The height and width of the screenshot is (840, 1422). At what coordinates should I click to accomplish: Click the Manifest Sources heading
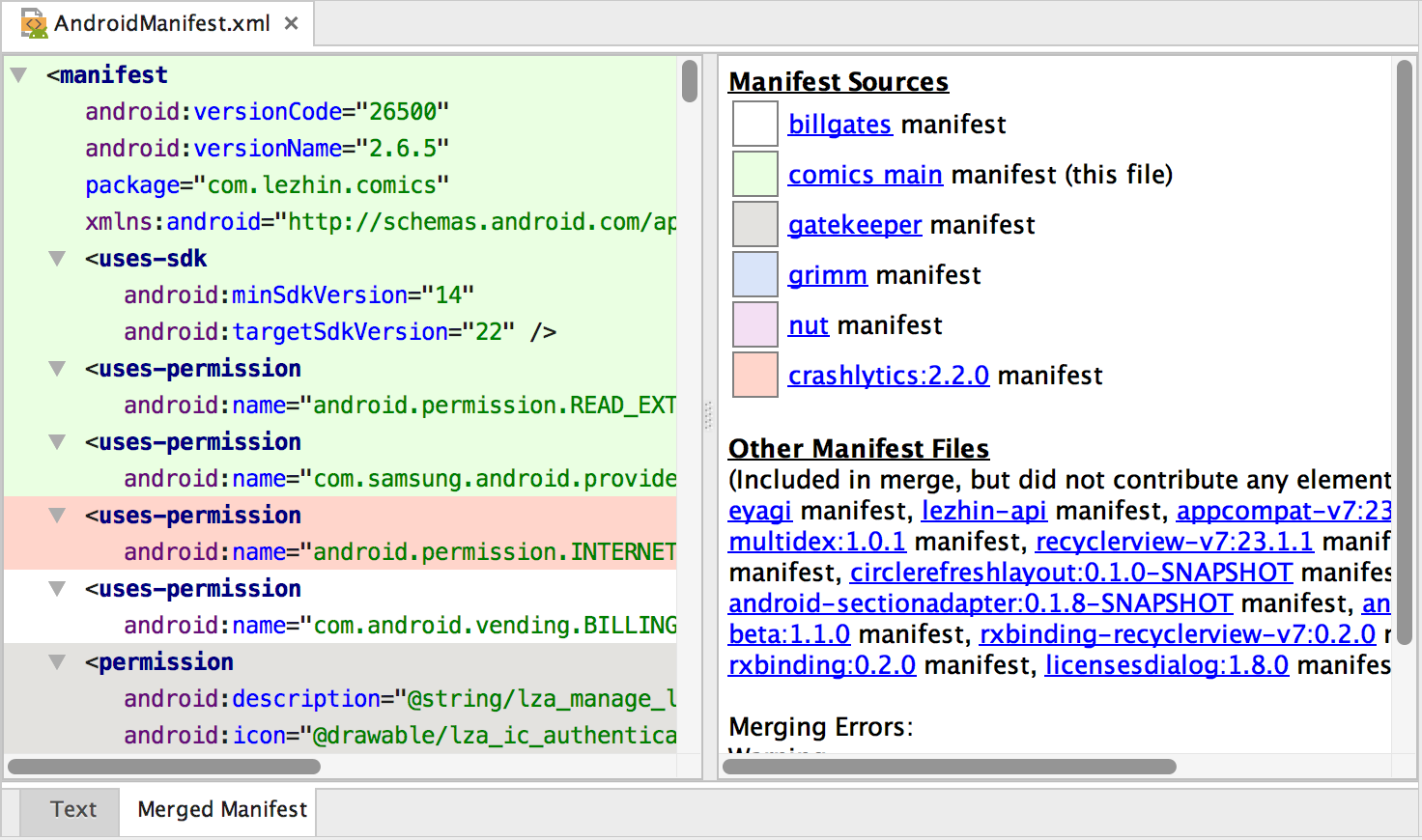click(x=839, y=82)
